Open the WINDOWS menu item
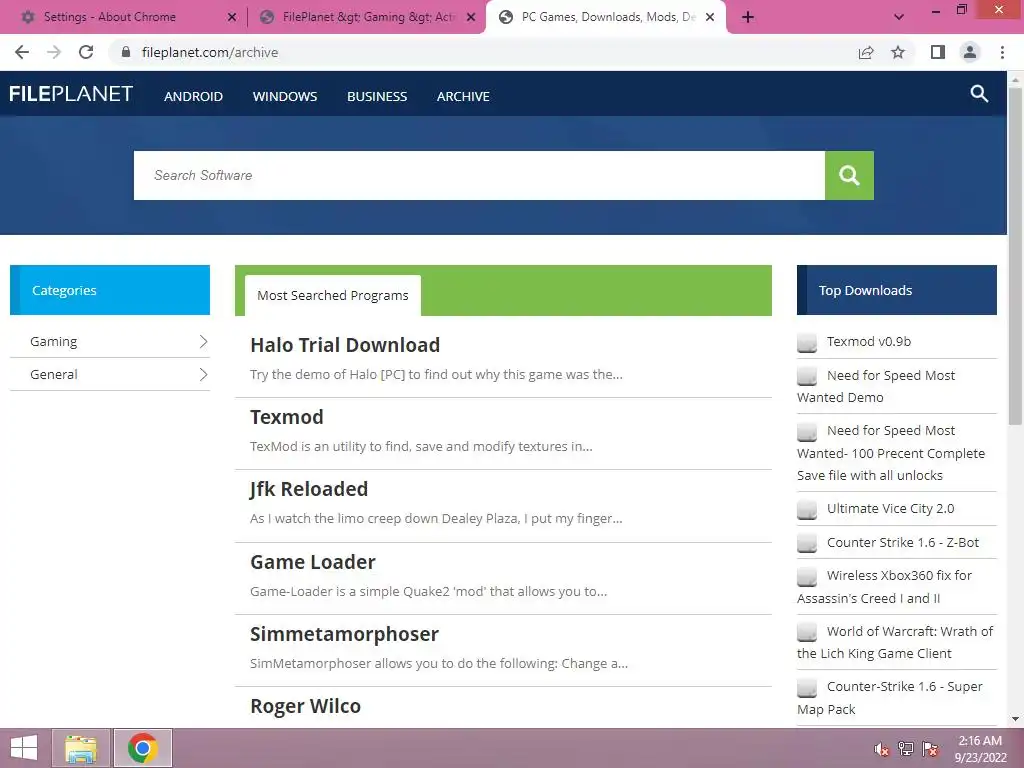1024x768 pixels. click(285, 97)
